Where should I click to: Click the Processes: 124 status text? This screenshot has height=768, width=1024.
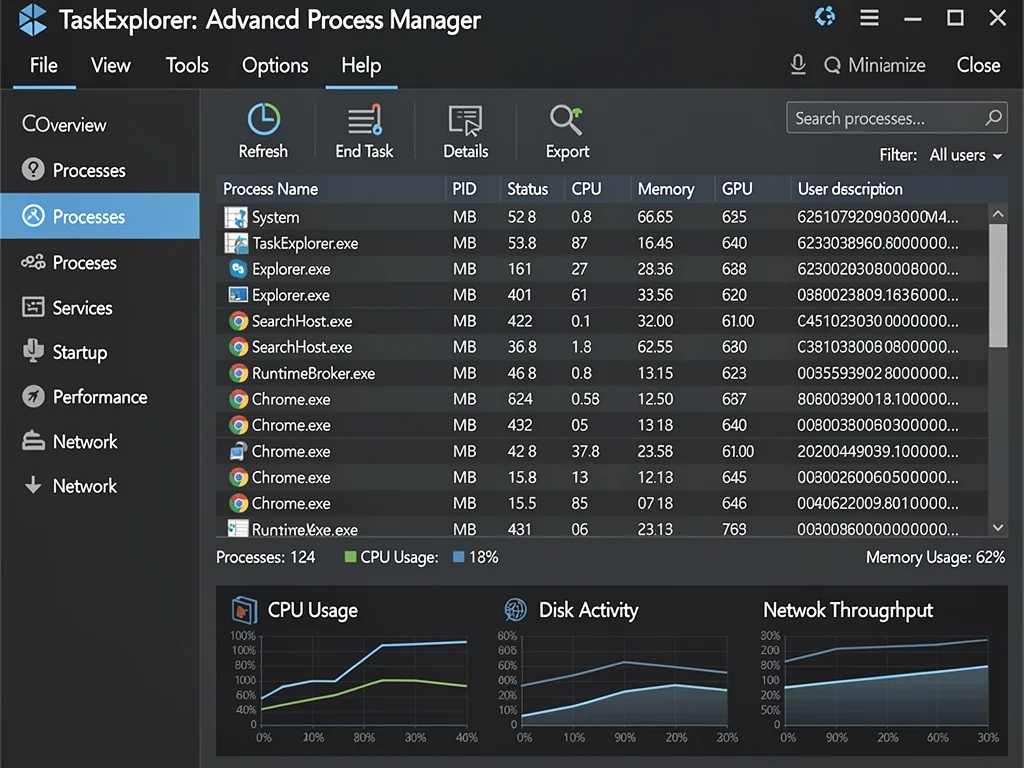[x=265, y=557]
